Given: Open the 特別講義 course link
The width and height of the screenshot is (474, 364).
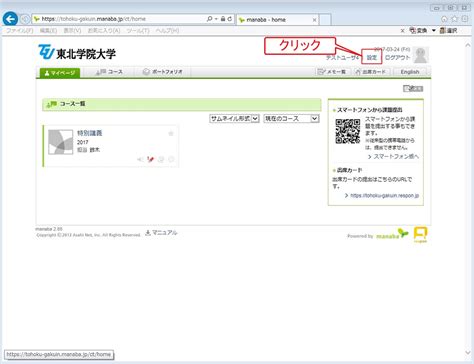Looking at the screenshot, I should pyautogui.click(x=90, y=133).
